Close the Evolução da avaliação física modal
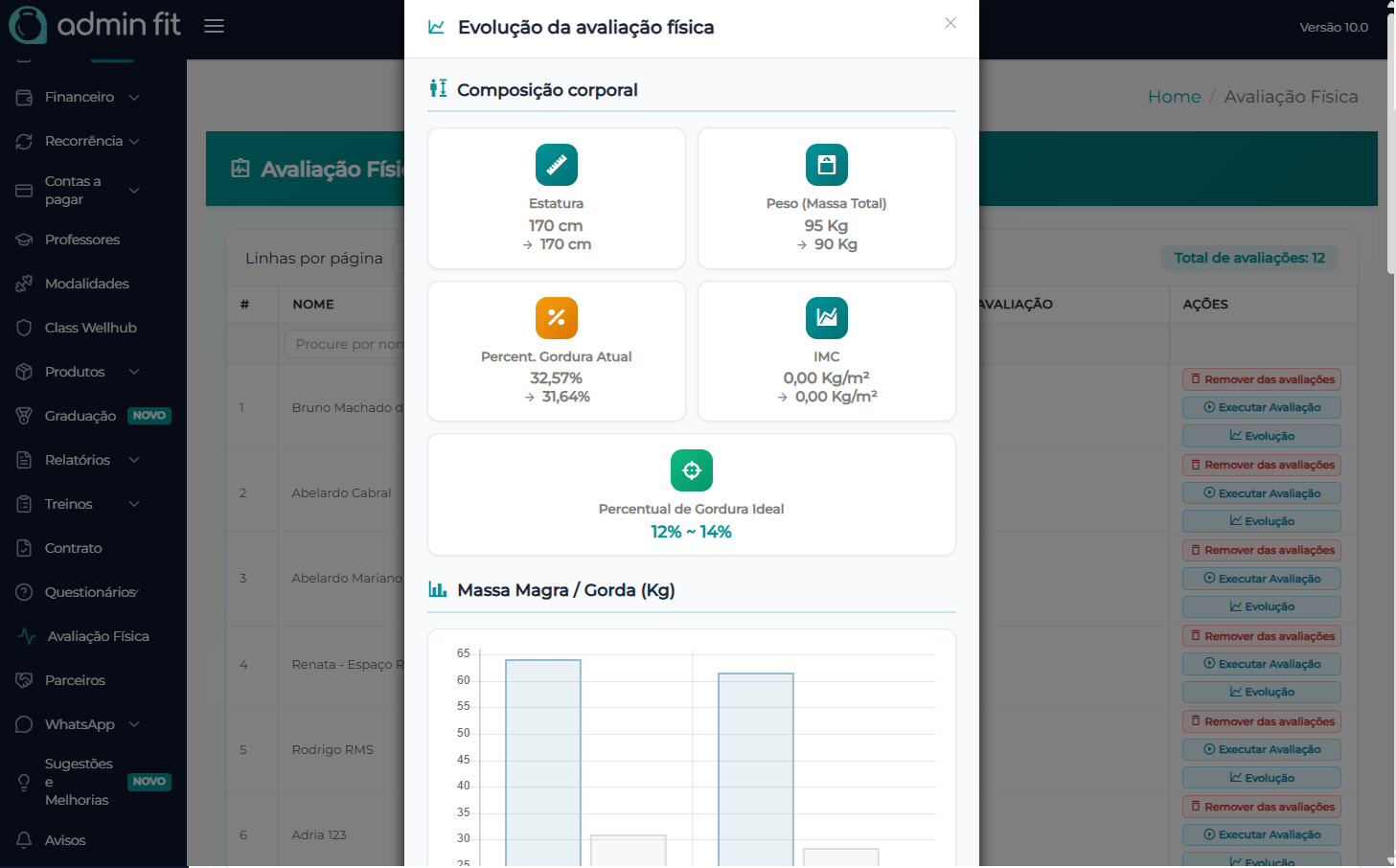1396x868 pixels. click(x=950, y=23)
